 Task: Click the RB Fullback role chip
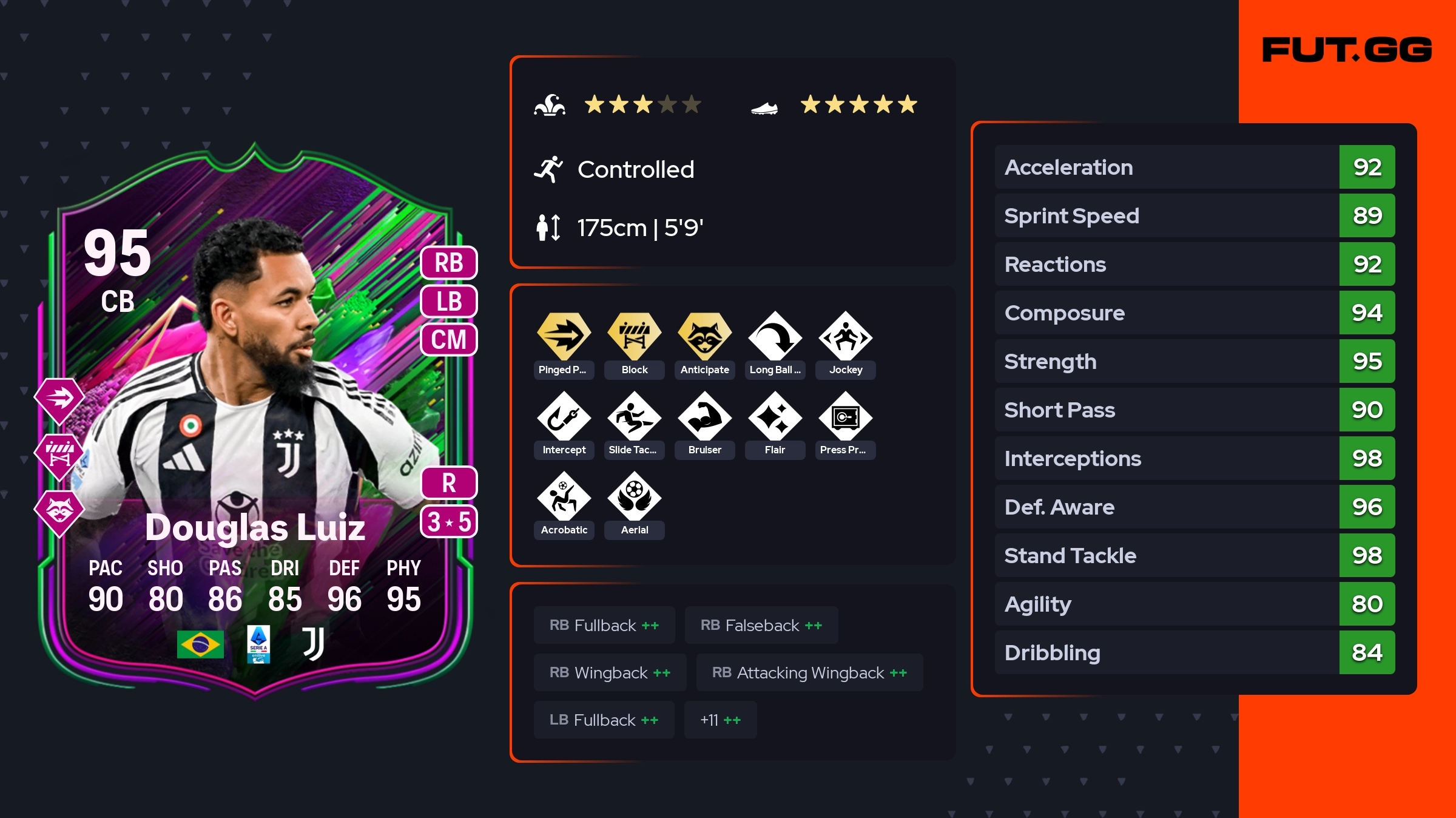[604, 625]
